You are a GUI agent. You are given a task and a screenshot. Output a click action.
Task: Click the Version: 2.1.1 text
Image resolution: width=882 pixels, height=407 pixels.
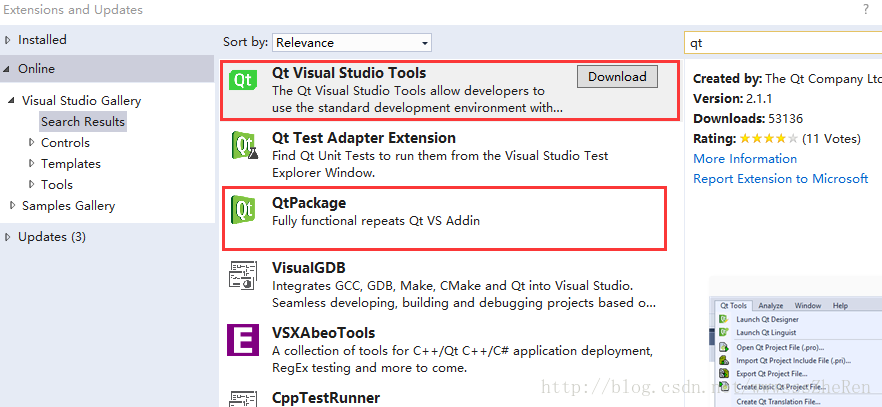point(732,99)
